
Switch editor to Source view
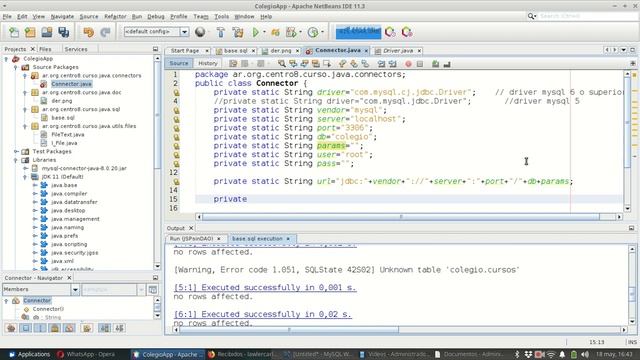pos(179,63)
